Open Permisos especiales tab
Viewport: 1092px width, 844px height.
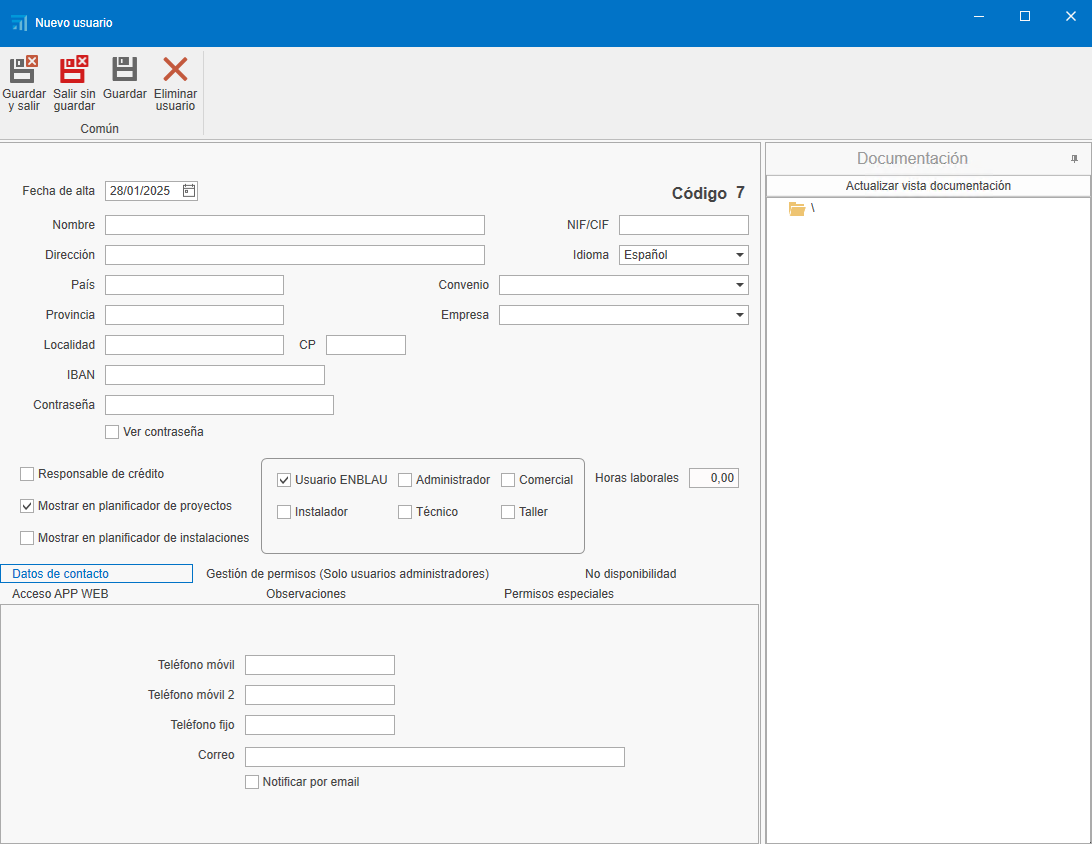click(x=559, y=594)
